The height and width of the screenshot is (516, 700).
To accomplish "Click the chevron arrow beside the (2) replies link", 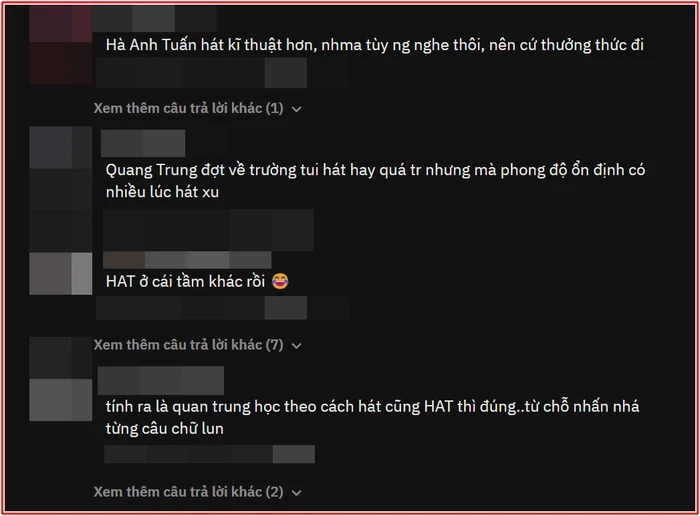I will coord(296,492).
